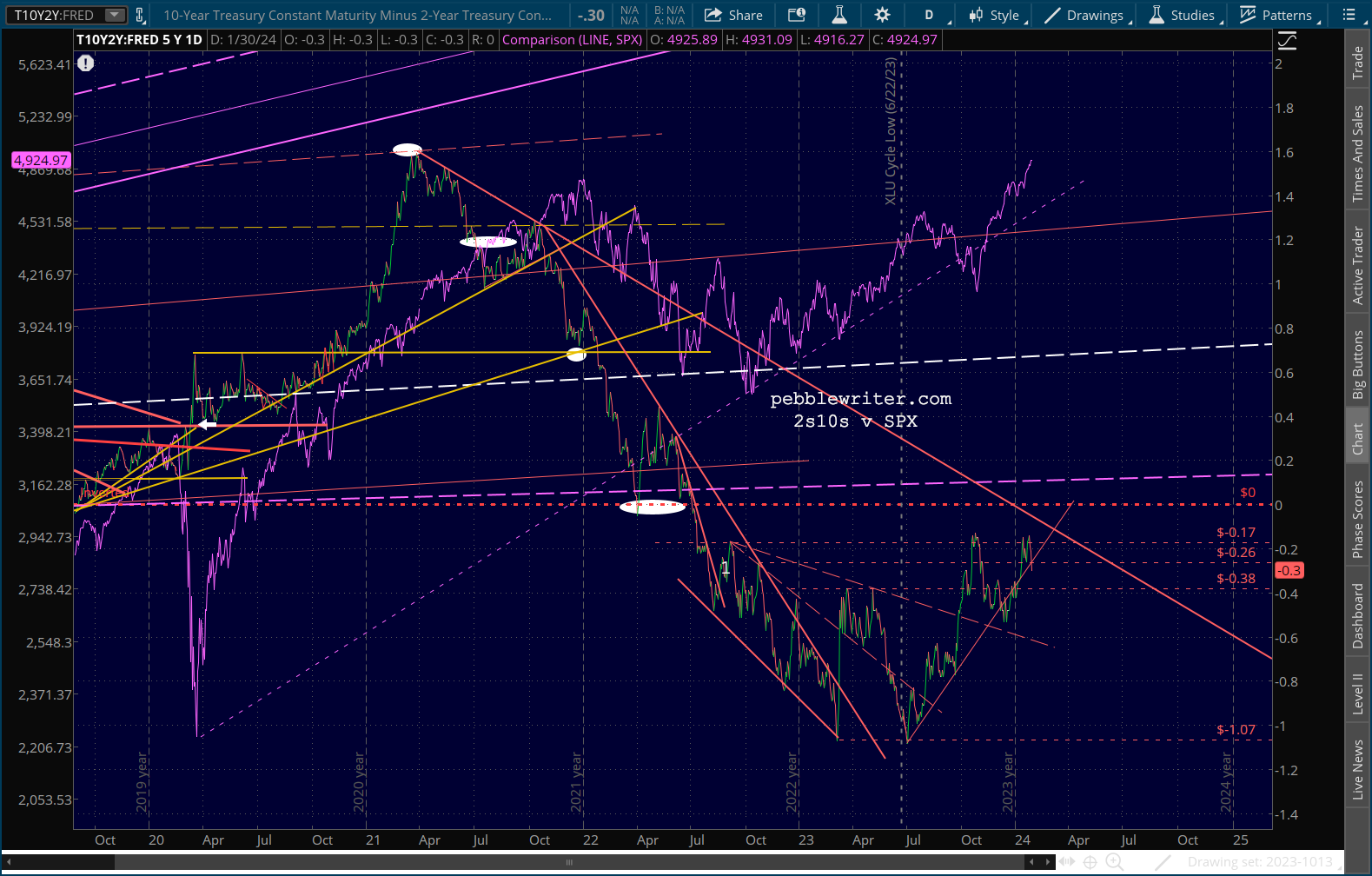Click the Comparison (LINE, SPX) study label

[x=573, y=40]
